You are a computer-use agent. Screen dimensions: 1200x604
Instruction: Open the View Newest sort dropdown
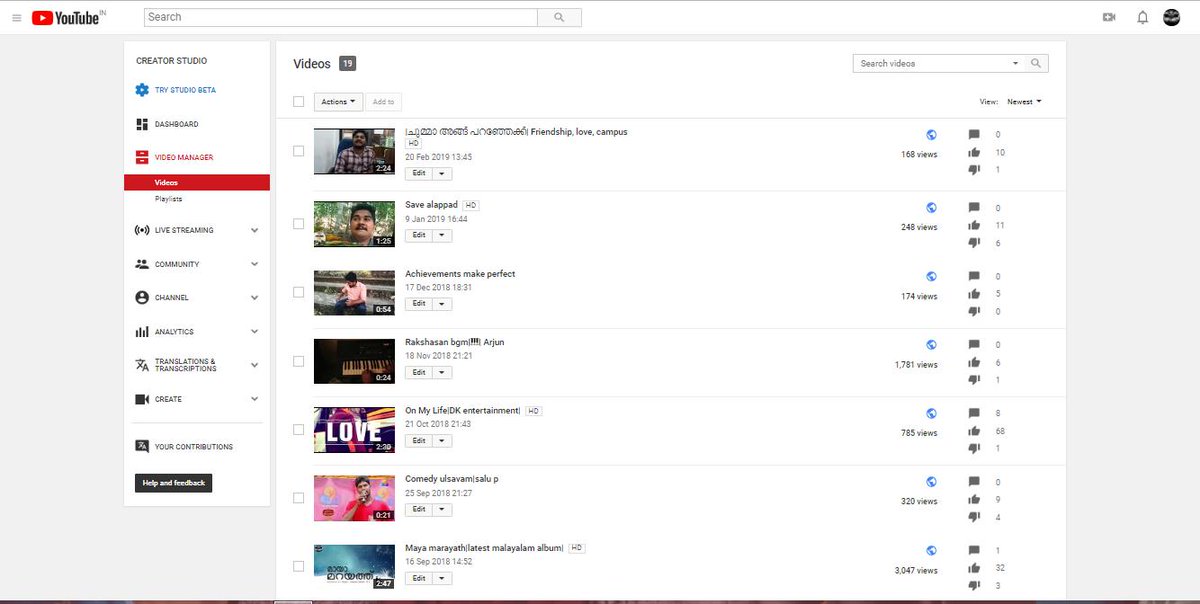click(1024, 101)
